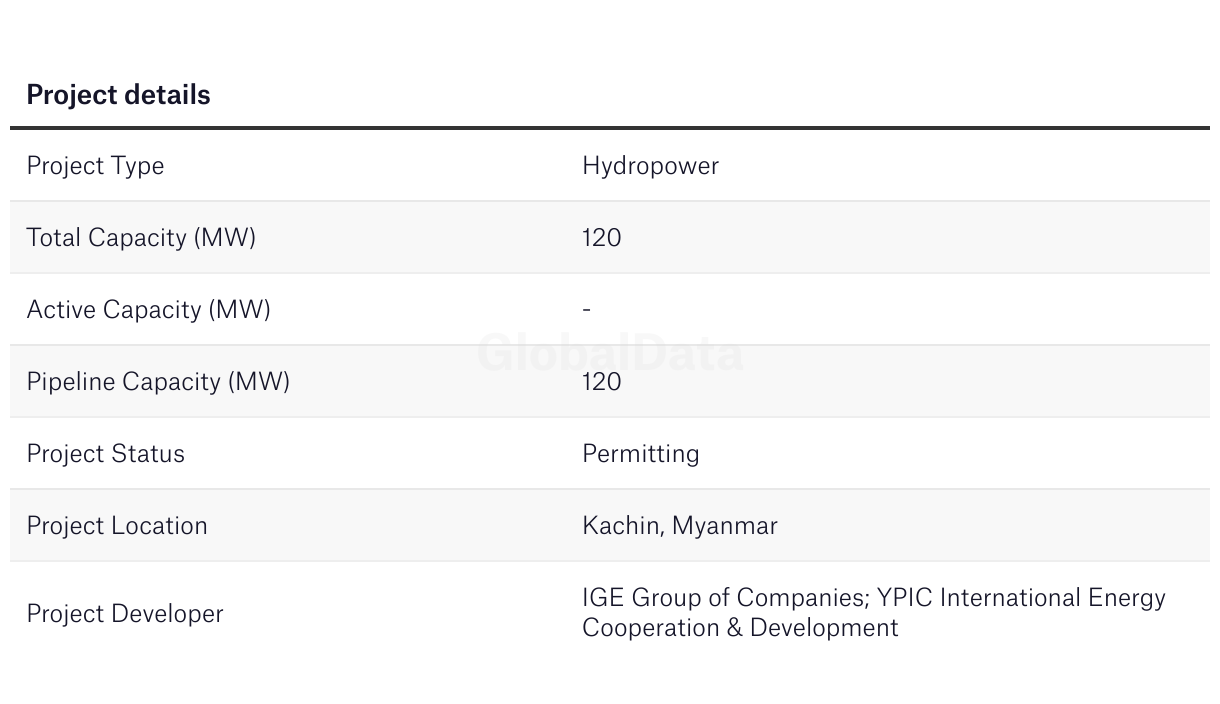Click the Hydropower value
The width and height of the screenshot is (1220, 704).
tap(650, 166)
